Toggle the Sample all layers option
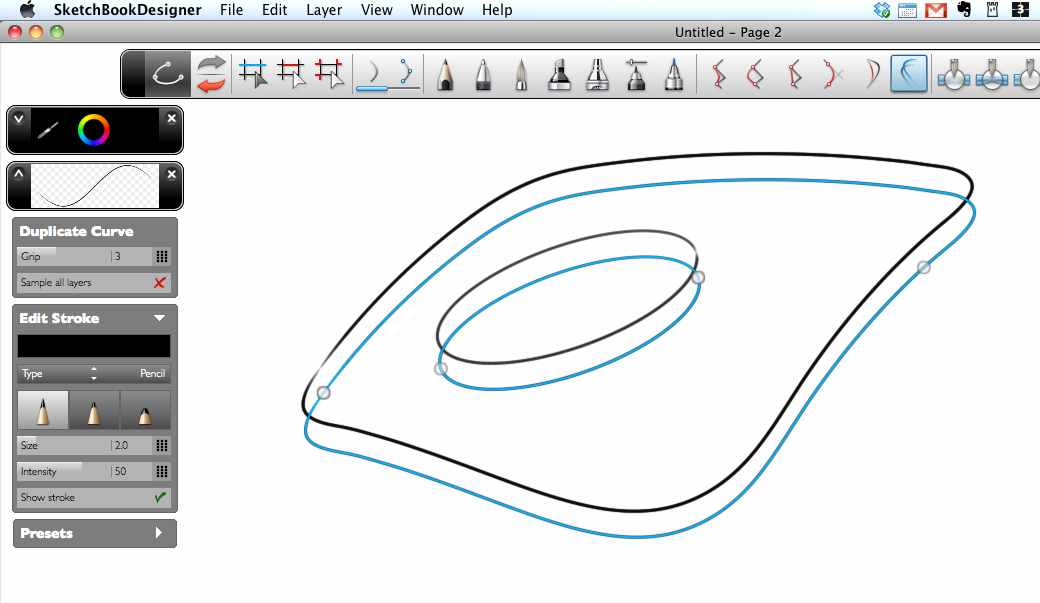The height and width of the screenshot is (603, 1040). click(x=159, y=283)
